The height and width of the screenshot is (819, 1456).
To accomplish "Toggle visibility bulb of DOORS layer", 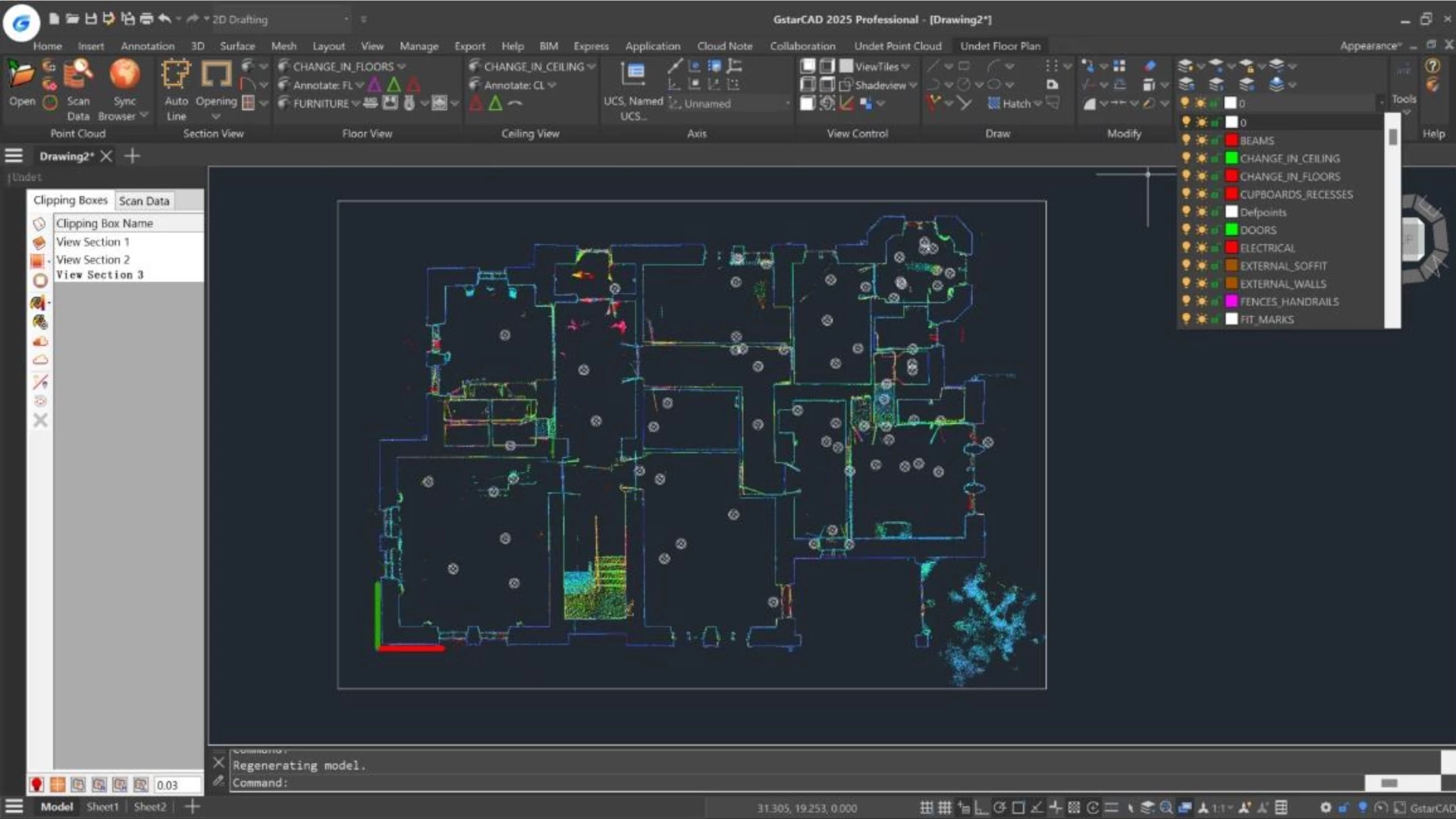I will pos(1186,230).
